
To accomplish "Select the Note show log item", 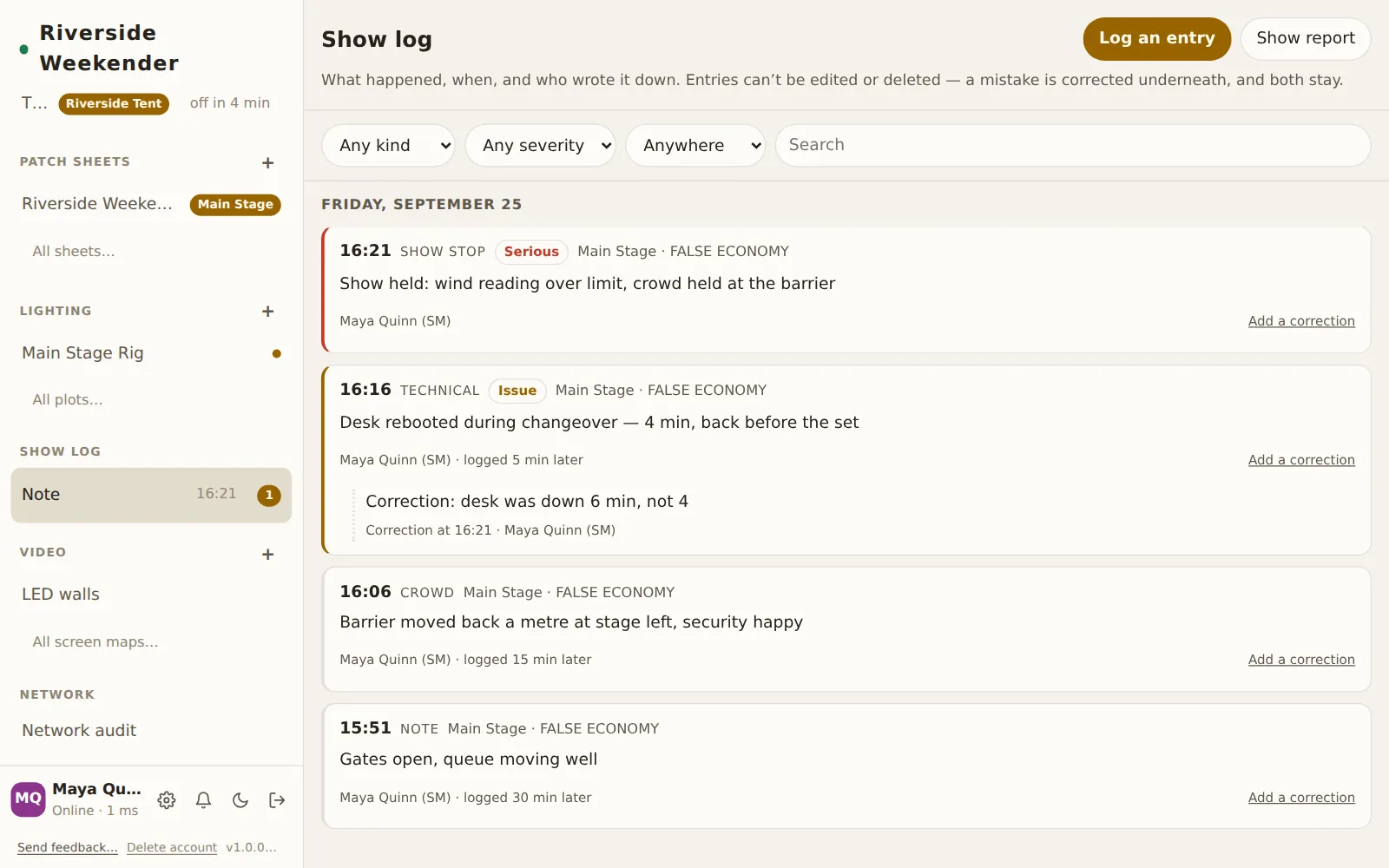I will [x=151, y=495].
